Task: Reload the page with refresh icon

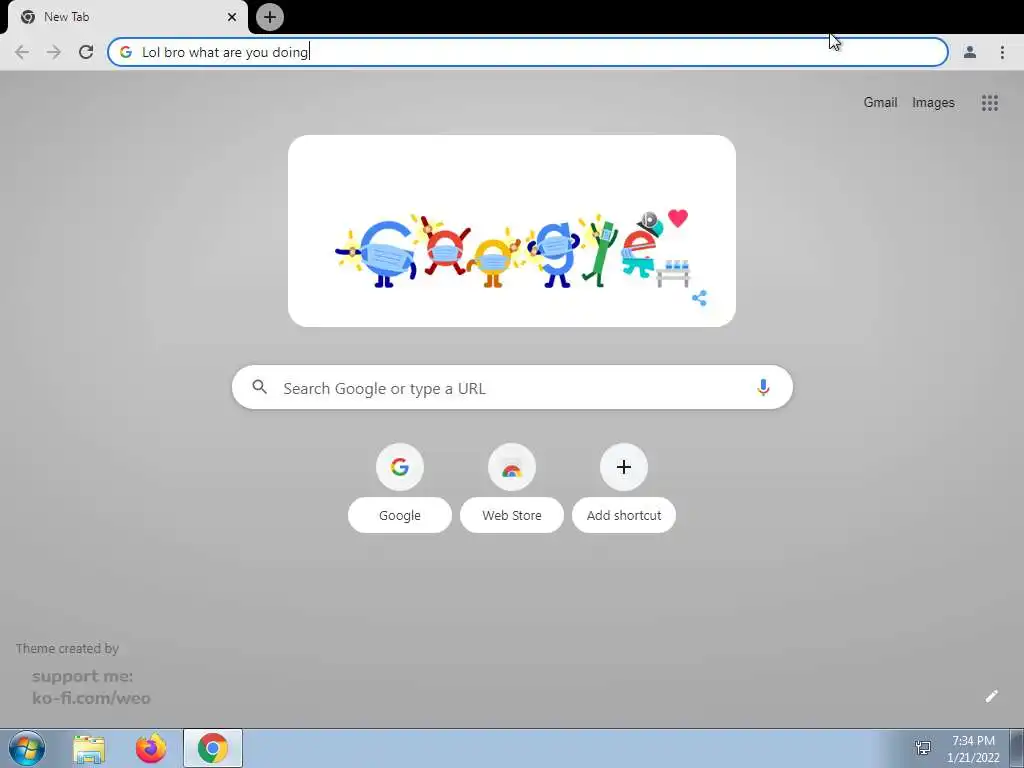Action: coord(86,52)
